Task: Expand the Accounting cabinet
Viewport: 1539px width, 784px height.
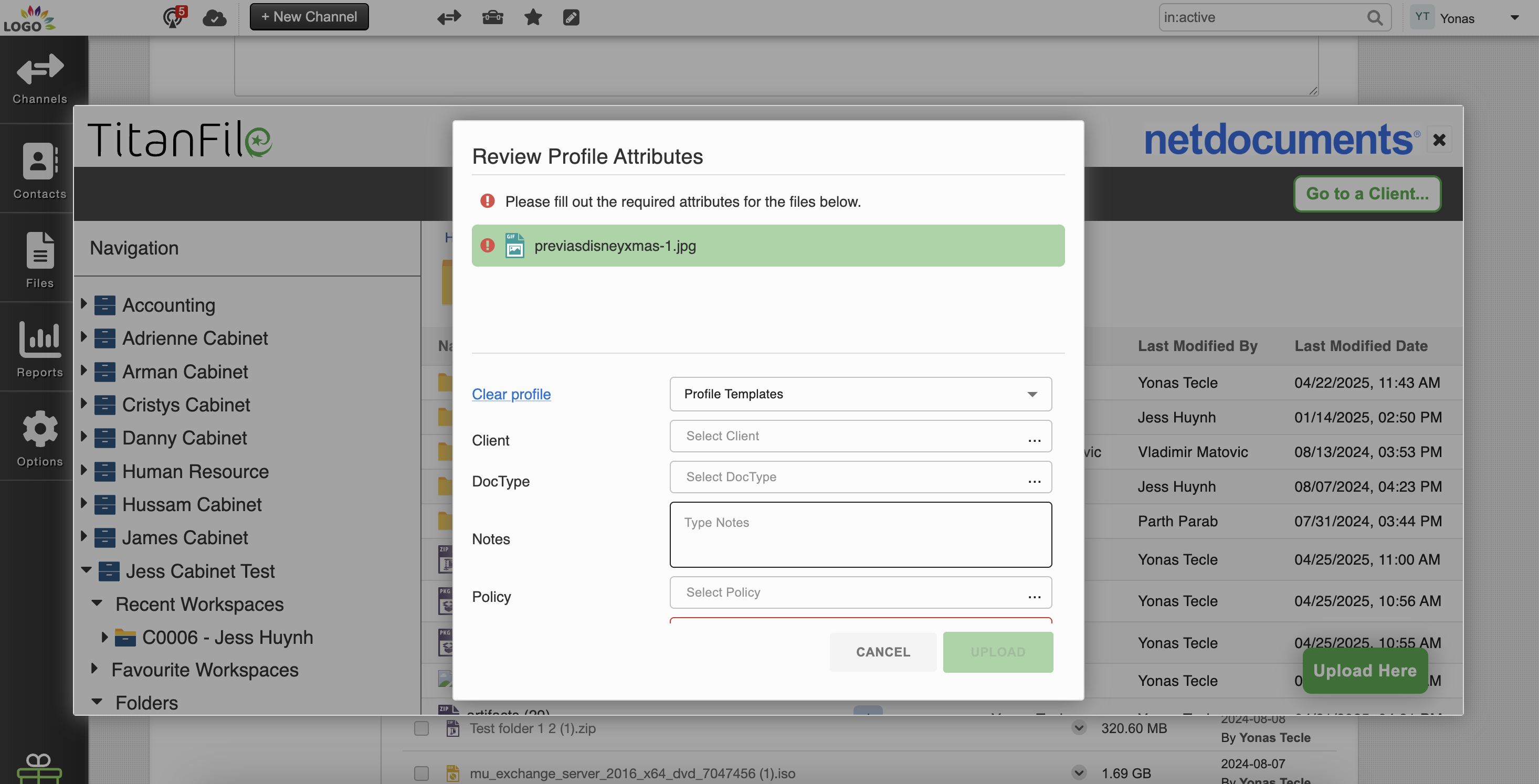Action: click(84, 303)
